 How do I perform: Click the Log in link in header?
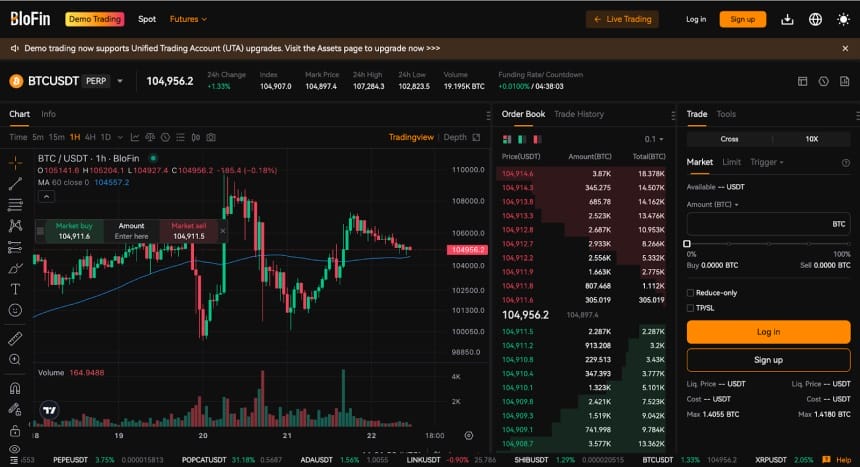click(x=696, y=19)
